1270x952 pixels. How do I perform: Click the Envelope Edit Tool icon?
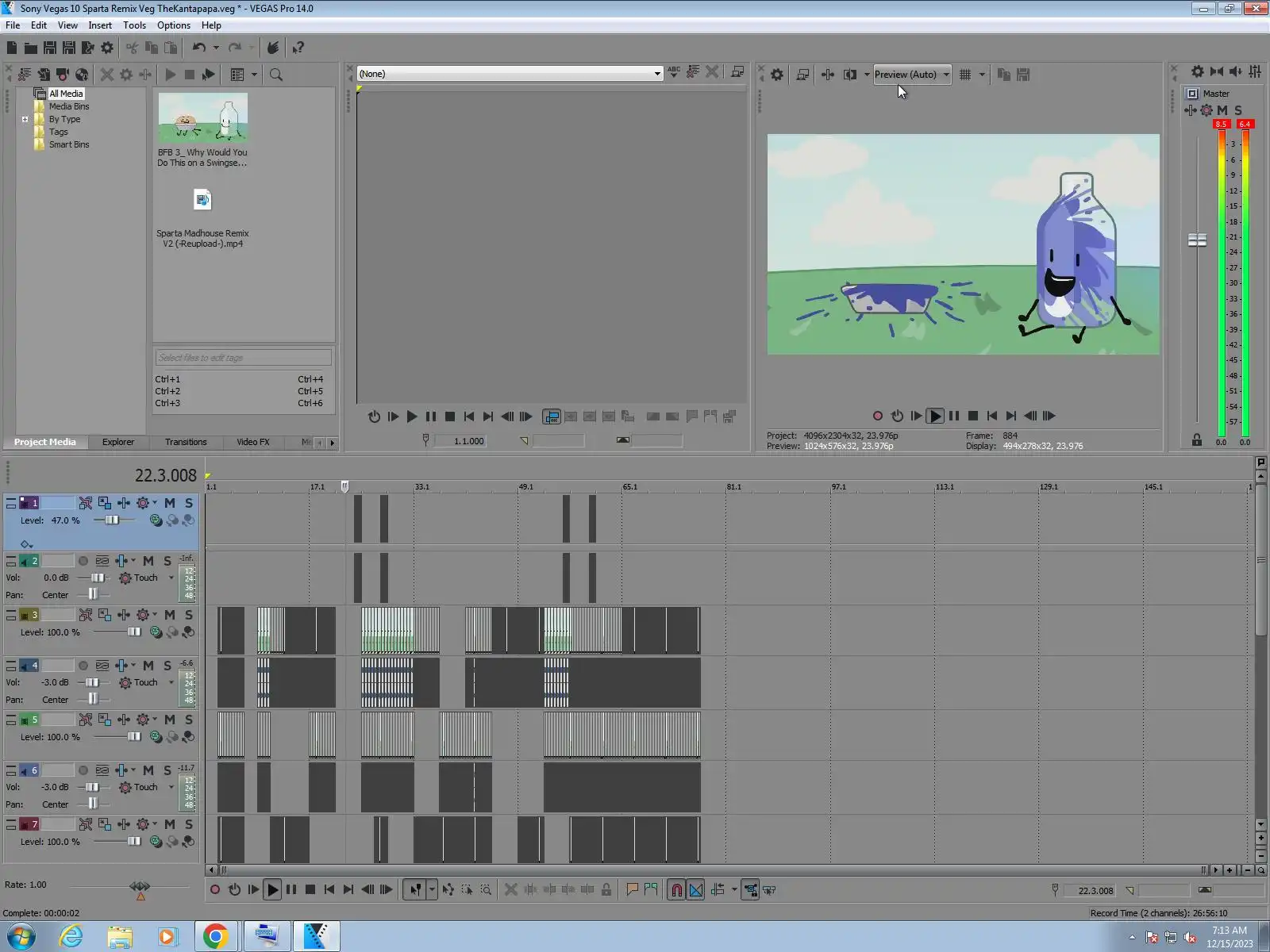pos(448,890)
